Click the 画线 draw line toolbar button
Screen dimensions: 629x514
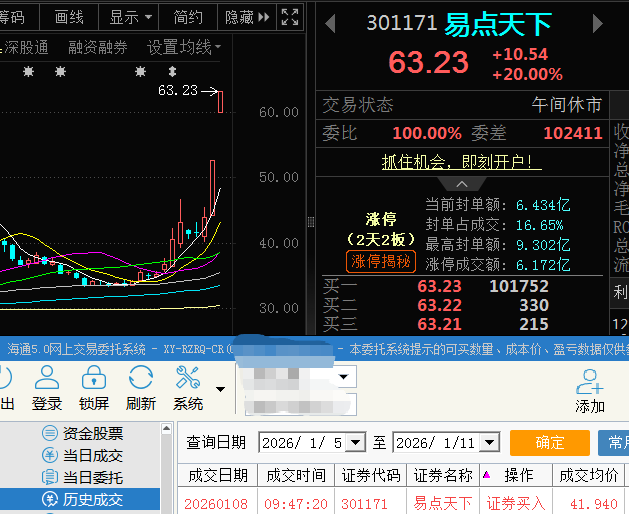(69, 17)
